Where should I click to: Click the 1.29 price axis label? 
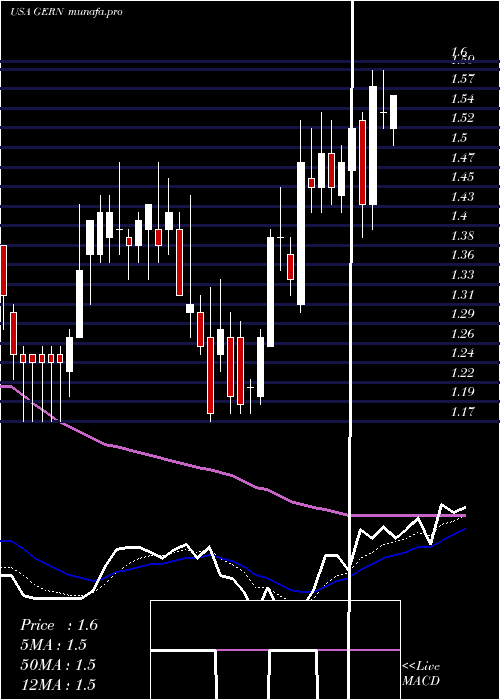pyautogui.click(x=462, y=313)
